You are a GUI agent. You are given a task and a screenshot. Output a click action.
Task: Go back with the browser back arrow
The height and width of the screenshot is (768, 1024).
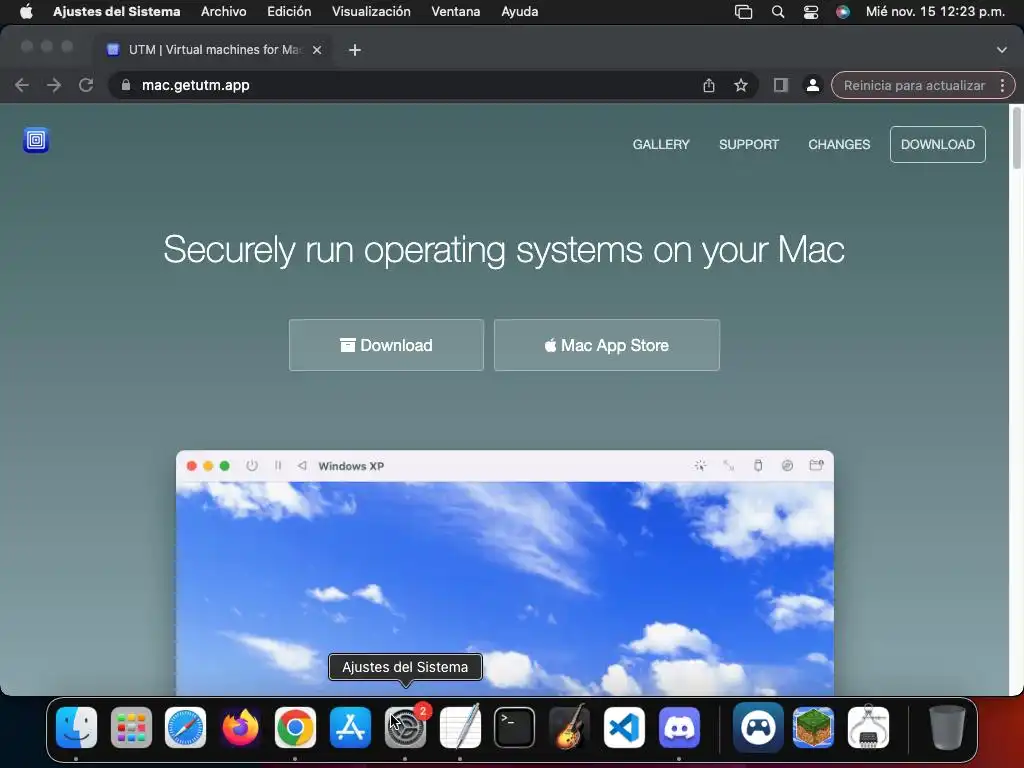[x=22, y=85]
